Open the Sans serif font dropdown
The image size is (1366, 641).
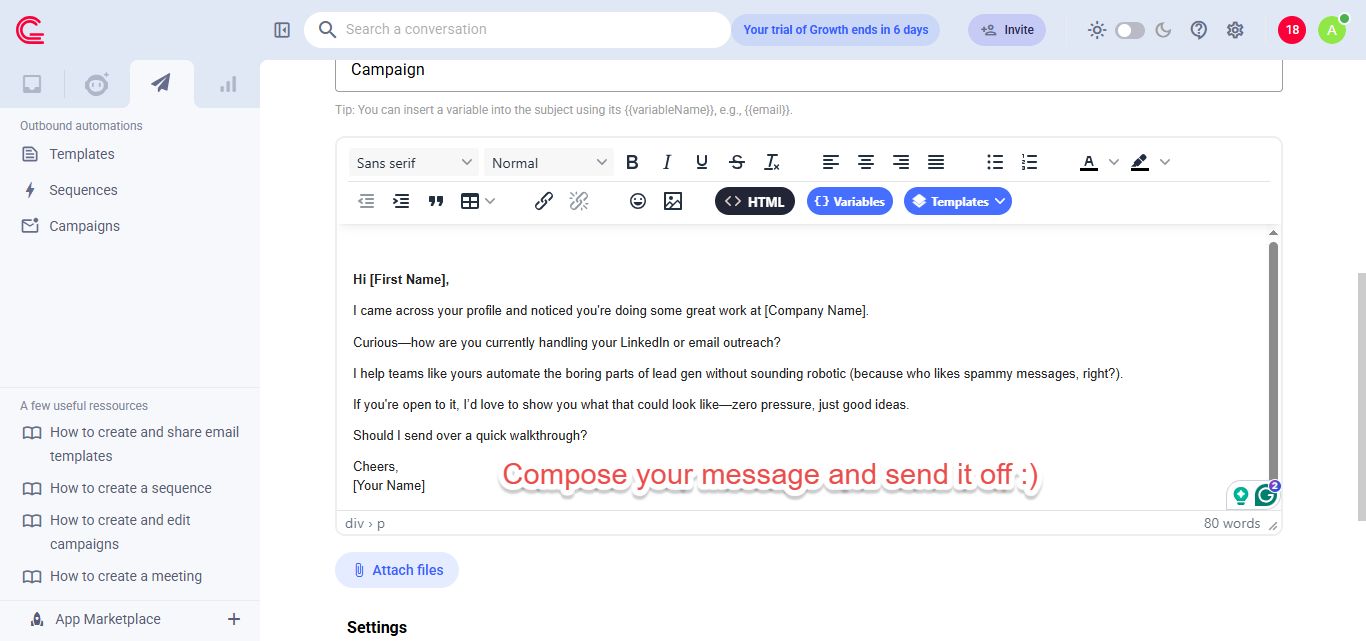[413, 161]
